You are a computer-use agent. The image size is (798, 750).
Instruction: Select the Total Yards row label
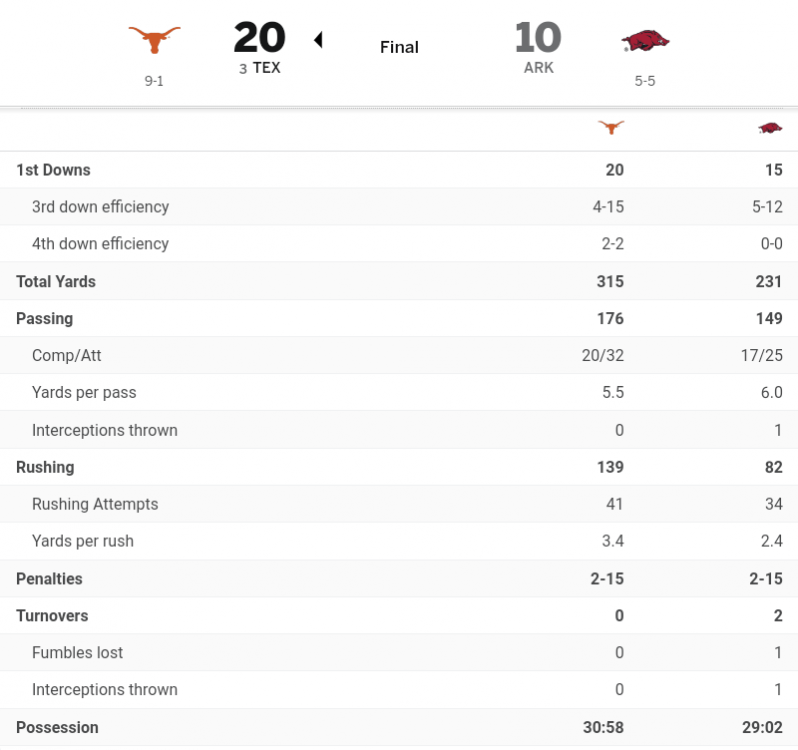coord(56,282)
